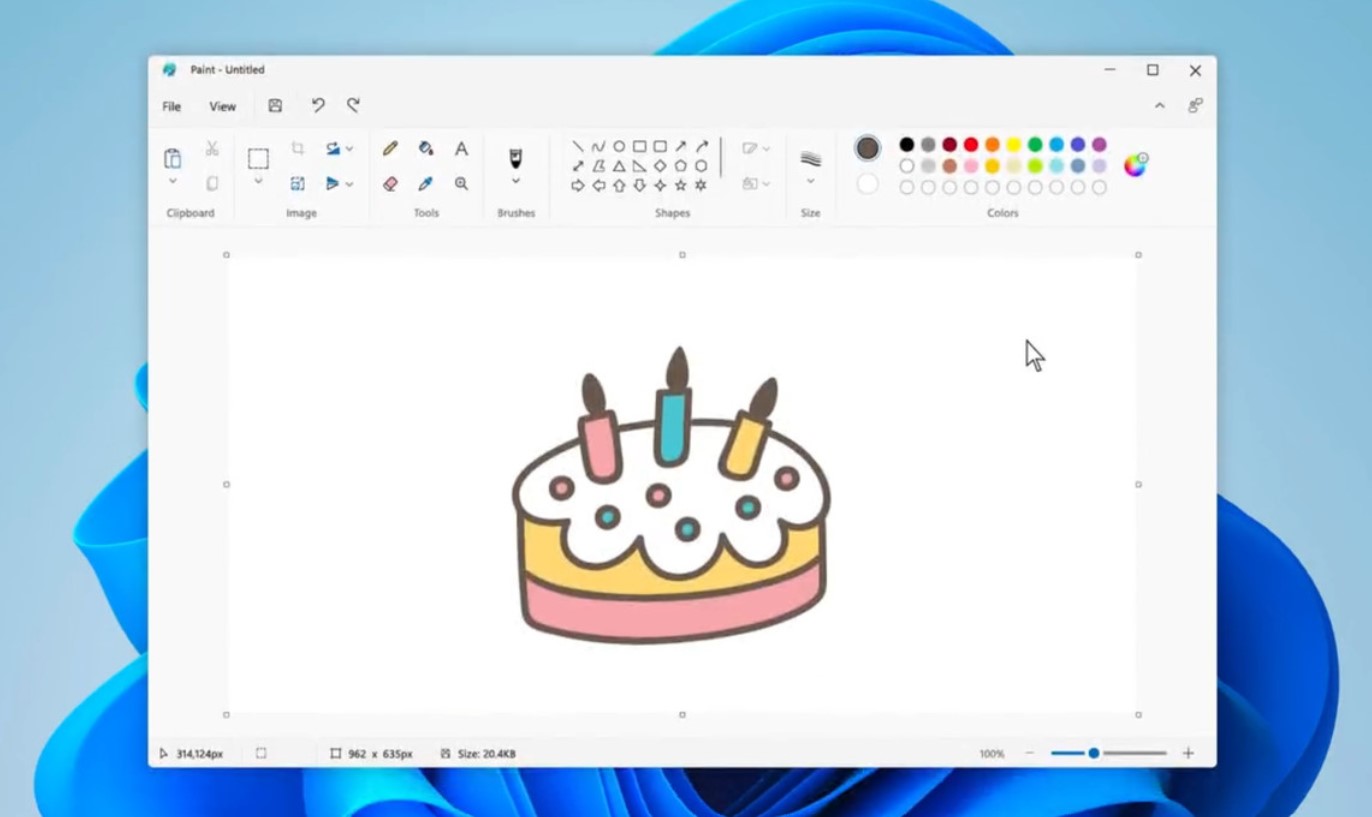
Task: Open the Size line thickness dropdown
Action: click(810, 181)
